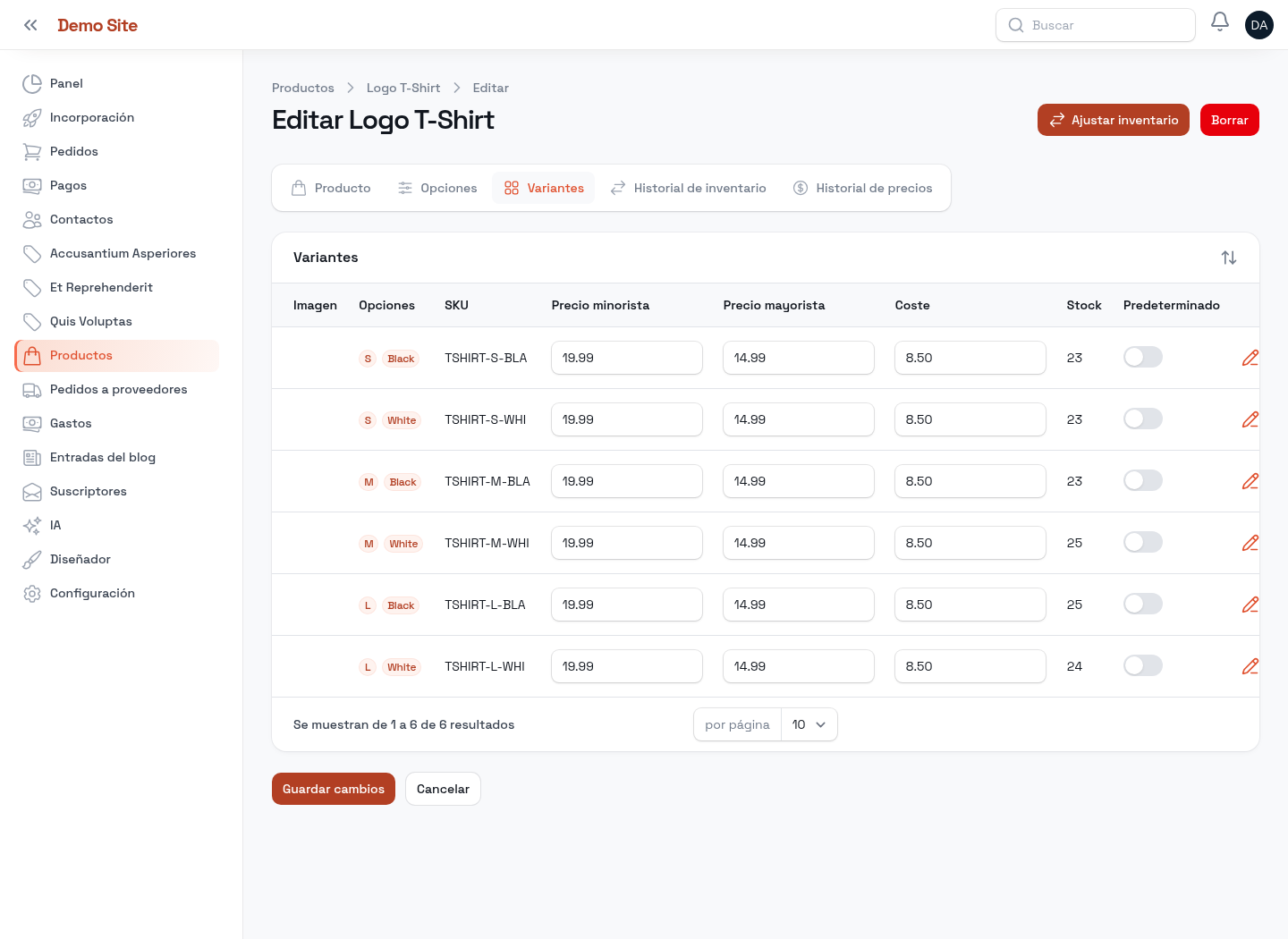Open Pedidos a proveedores in sidebar

[x=117, y=389]
